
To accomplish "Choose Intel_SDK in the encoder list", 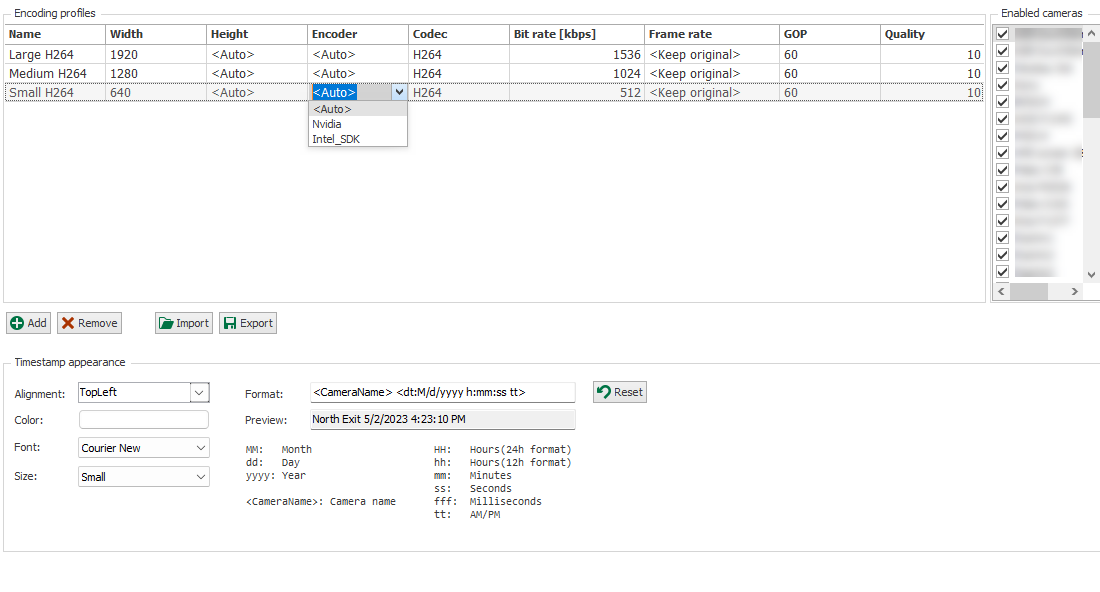I will pyautogui.click(x=336, y=139).
